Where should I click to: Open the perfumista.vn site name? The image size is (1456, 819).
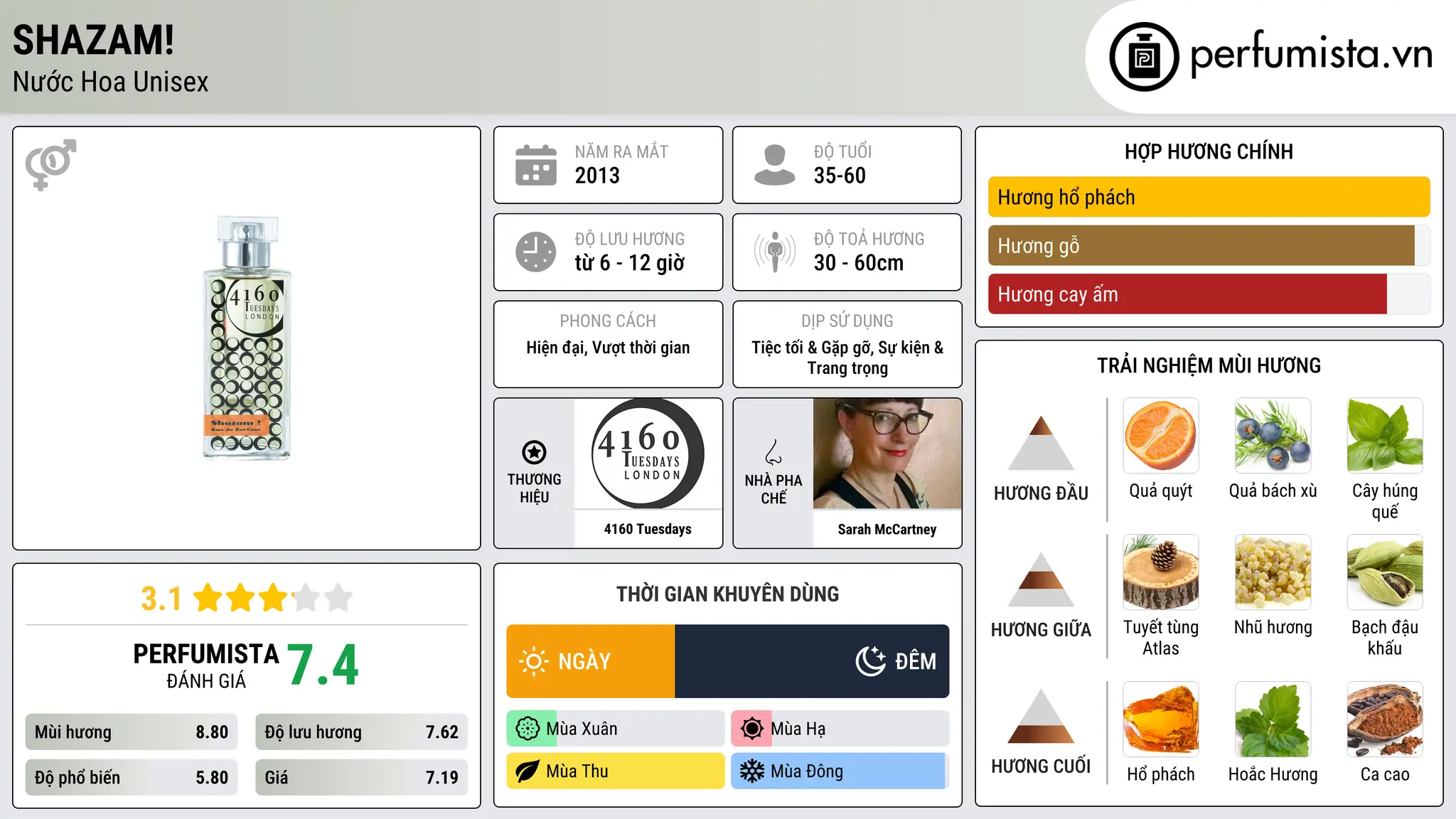tap(1312, 54)
